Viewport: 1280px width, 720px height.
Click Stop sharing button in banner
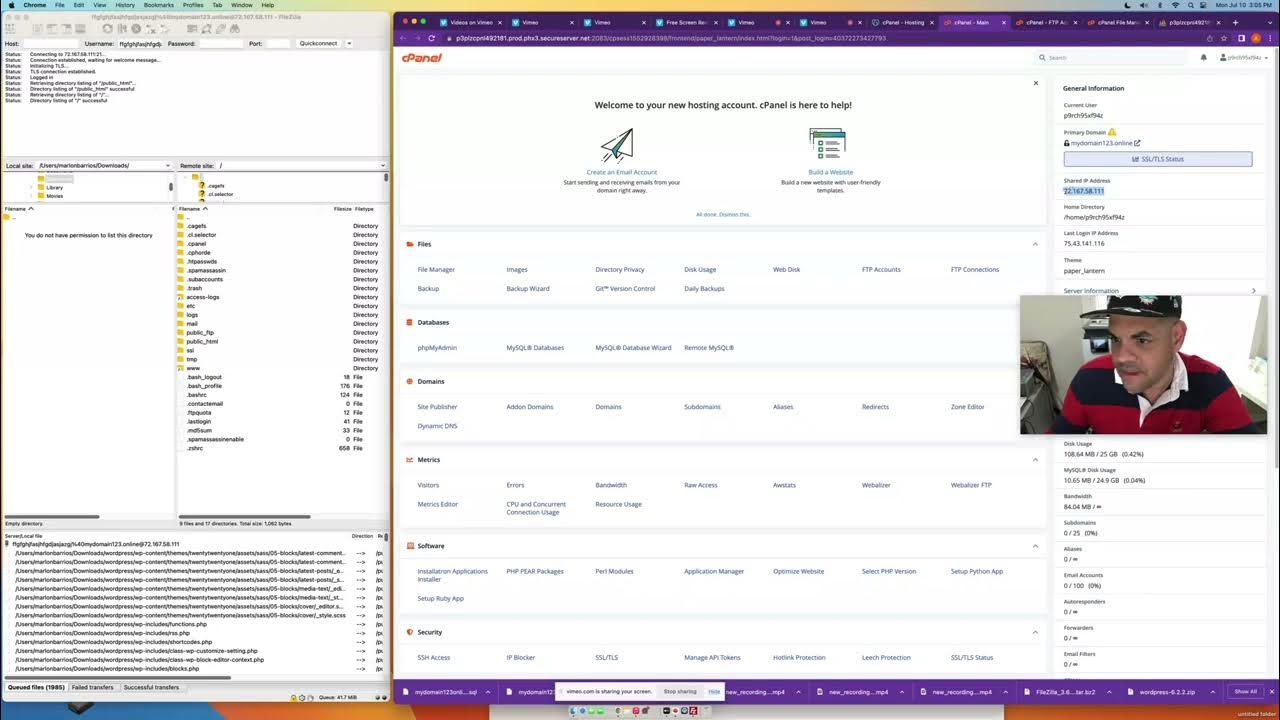pos(680,692)
